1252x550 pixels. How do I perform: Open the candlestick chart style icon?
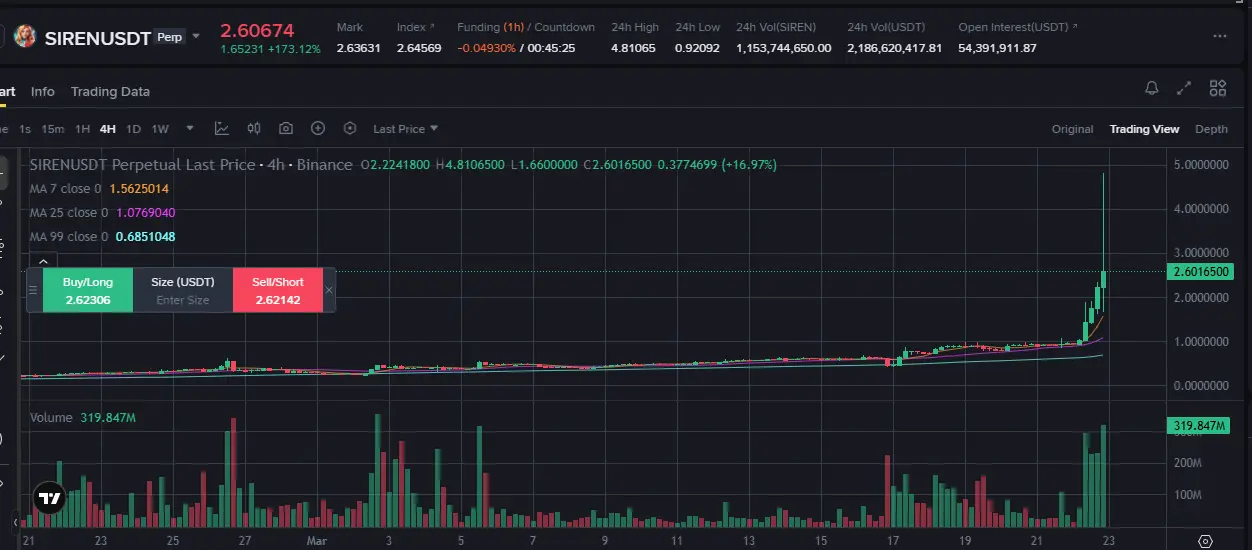click(x=254, y=128)
